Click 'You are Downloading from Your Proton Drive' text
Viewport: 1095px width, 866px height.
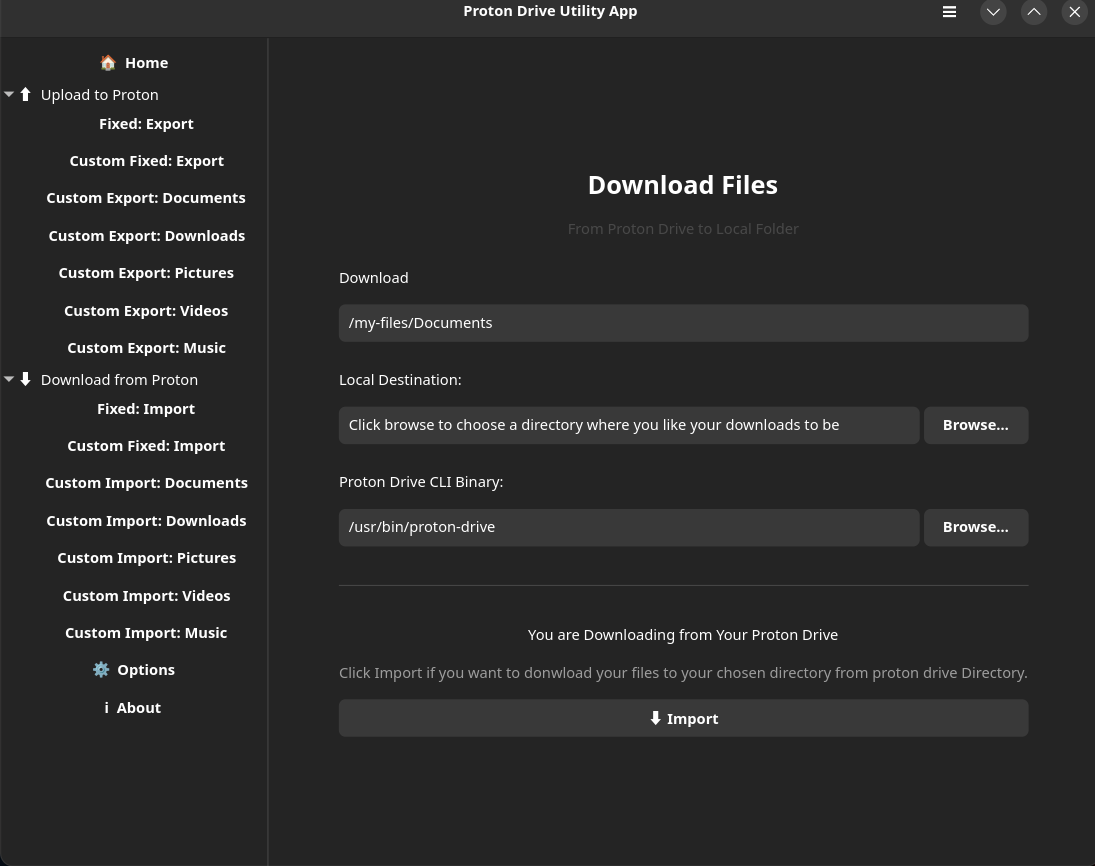682,634
